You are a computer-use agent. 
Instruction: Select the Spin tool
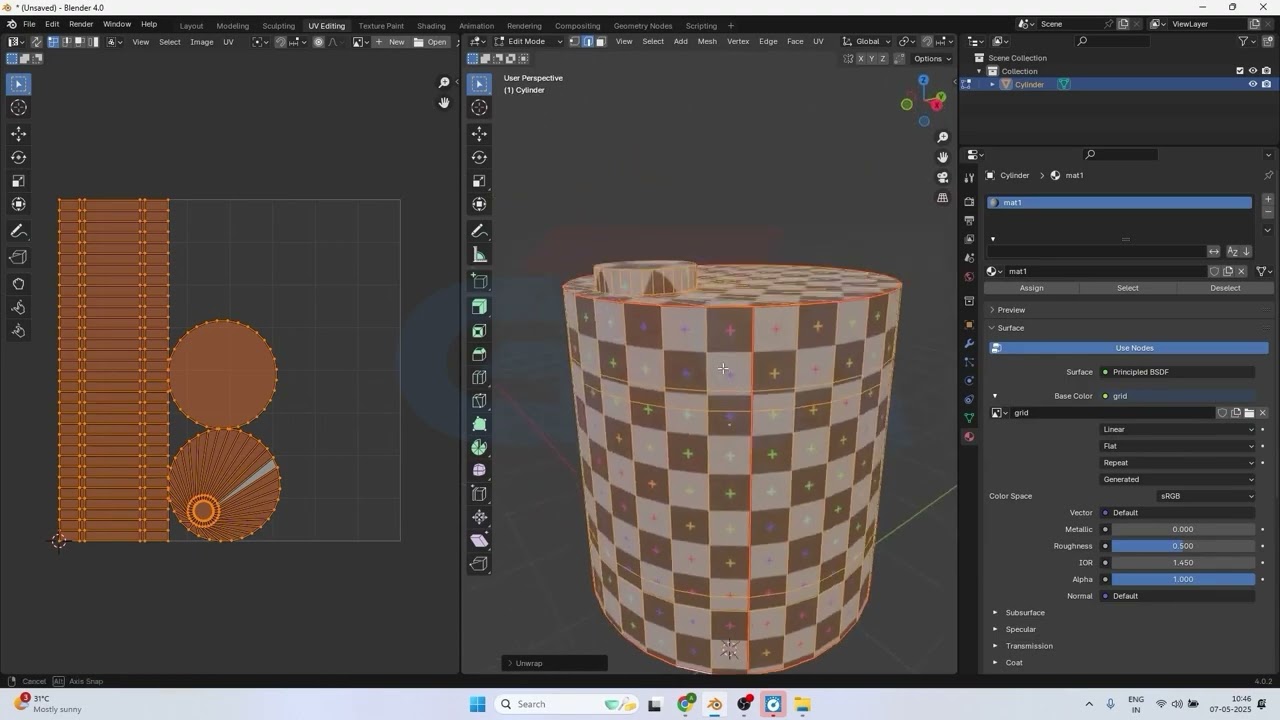pos(479,447)
